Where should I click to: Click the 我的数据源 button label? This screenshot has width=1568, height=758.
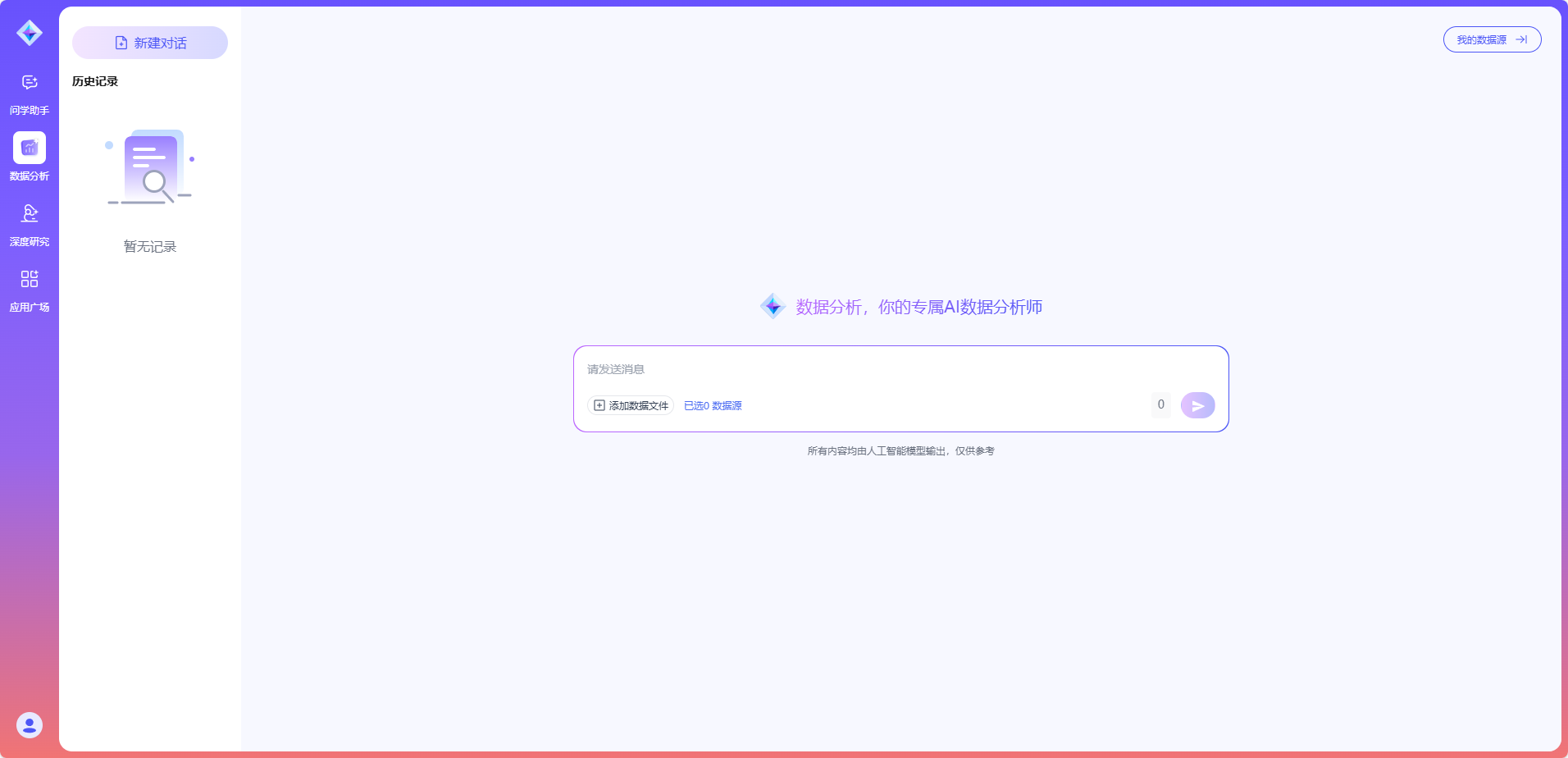point(1481,39)
